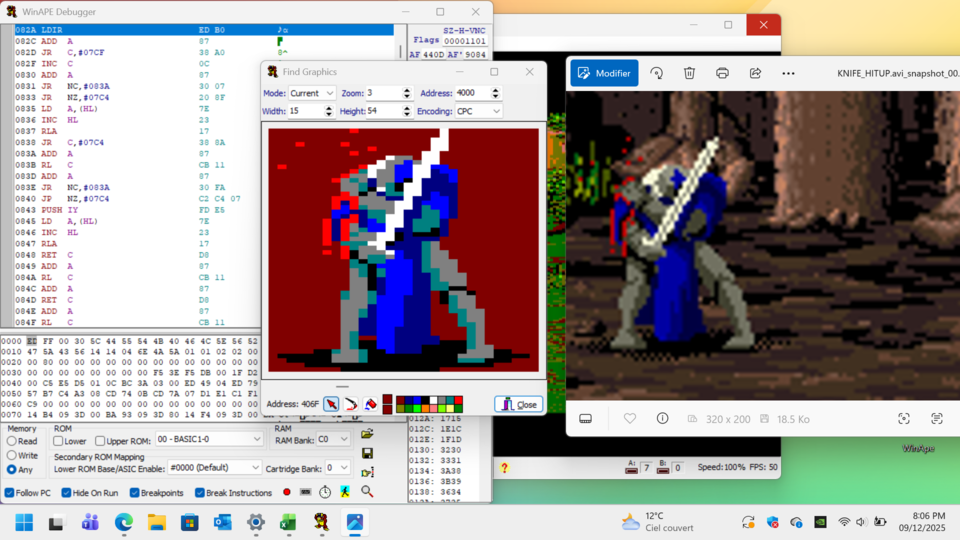Screen dimensions: 960x540
Task: Open the Windows Start menu
Action: point(24,523)
